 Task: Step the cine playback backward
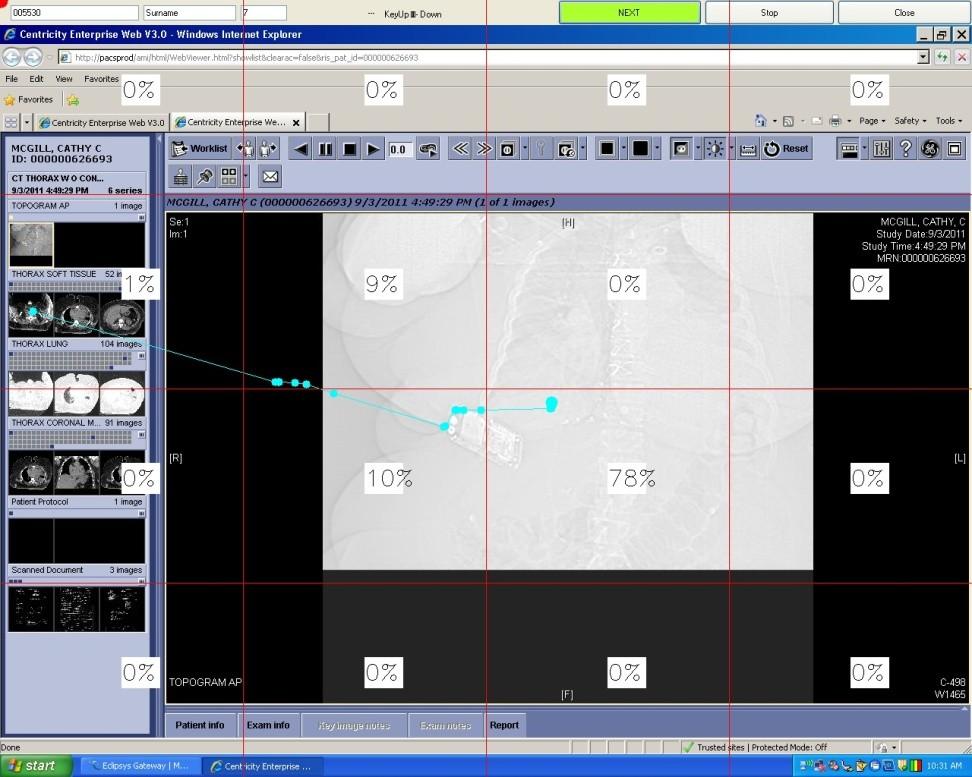(x=301, y=149)
